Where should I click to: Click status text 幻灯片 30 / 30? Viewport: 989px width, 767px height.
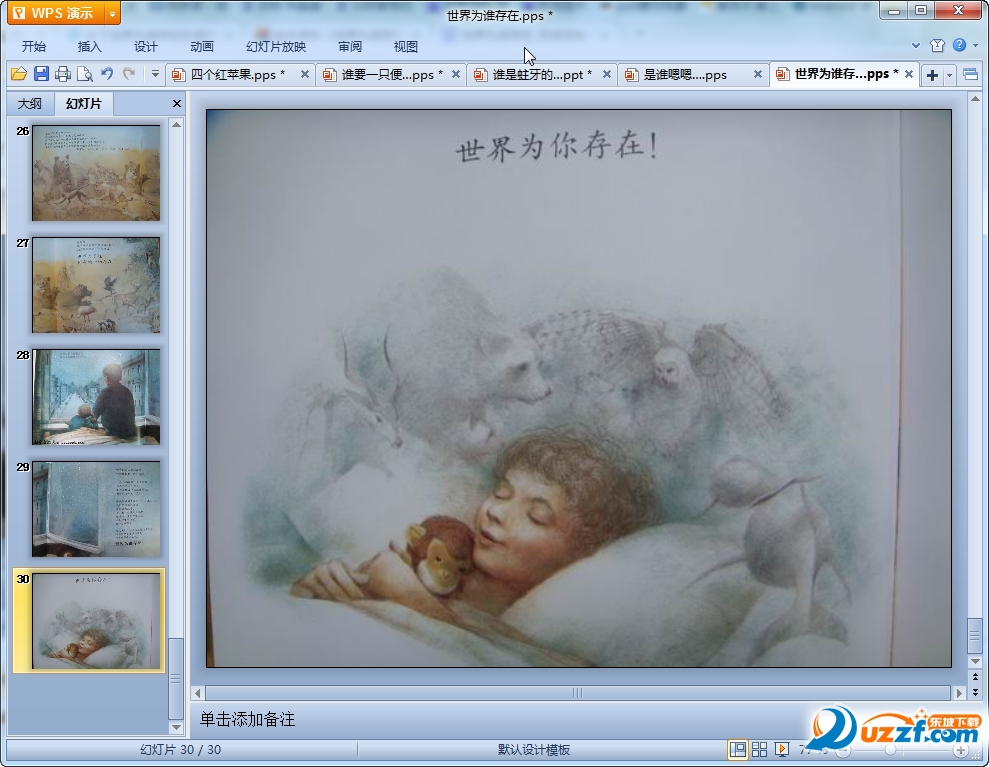[180, 750]
